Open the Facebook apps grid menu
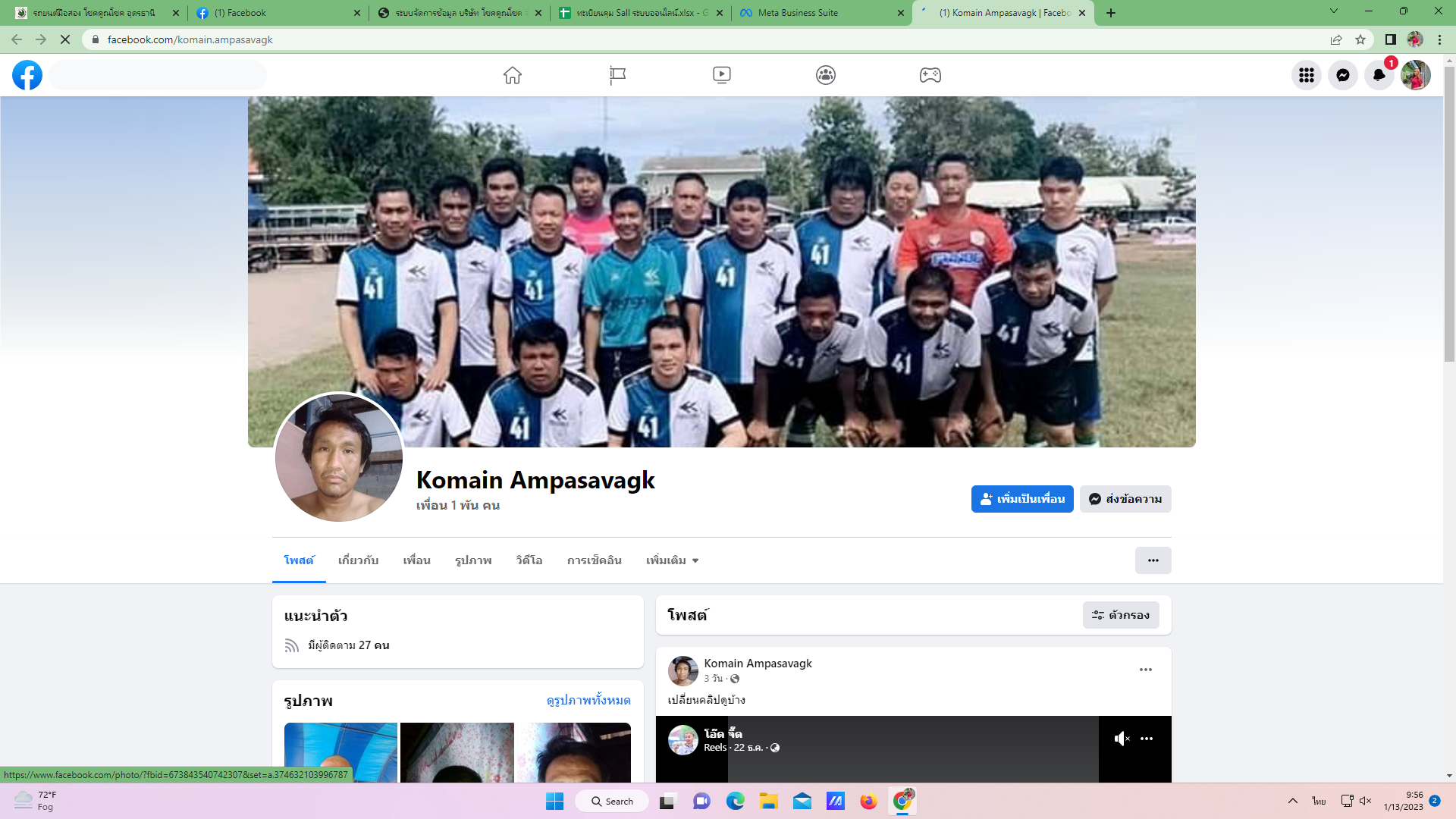The width and height of the screenshot is (1456, 819). click(x=1306, y=75)
